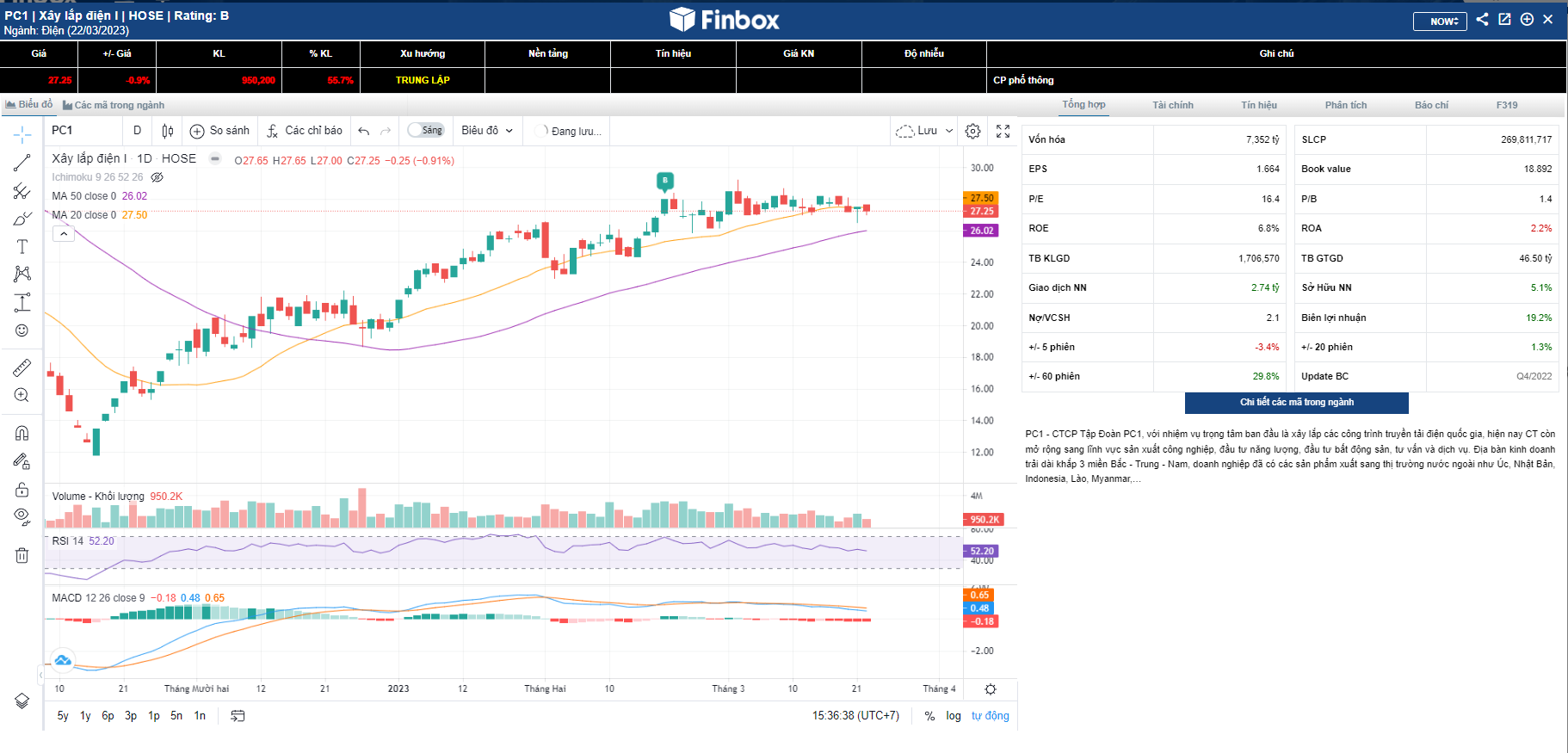The height and width of the screenshot is (753, 1568).
Task: Expand the Biểu đồ dropdown
Action: (x=487, y=131)
